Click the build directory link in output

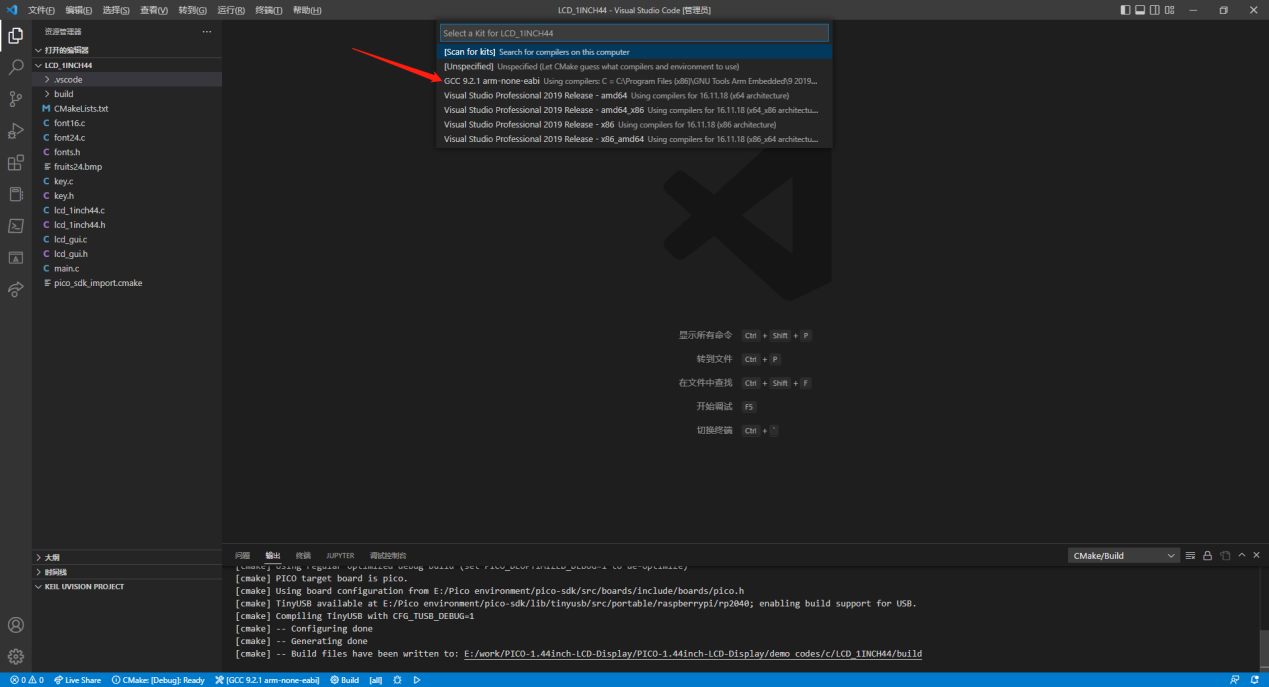point(693,654)
